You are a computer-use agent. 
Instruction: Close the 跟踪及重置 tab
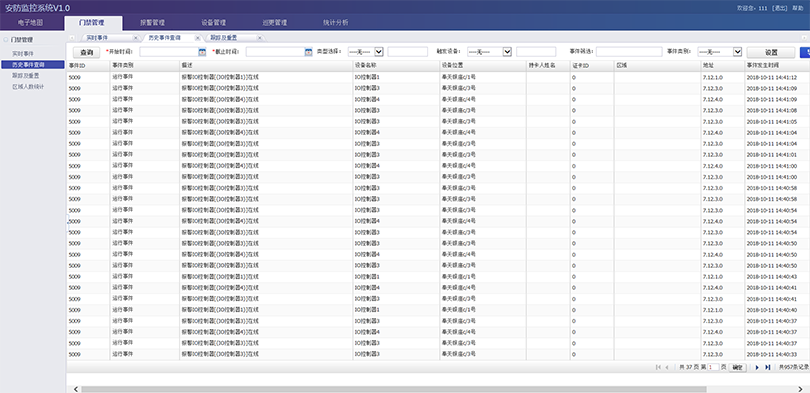259,38
